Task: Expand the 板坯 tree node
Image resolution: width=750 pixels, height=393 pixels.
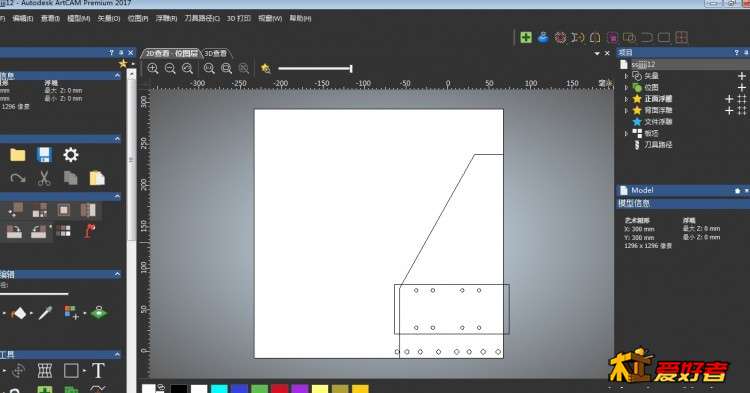Action: click(x=626, y=133)
